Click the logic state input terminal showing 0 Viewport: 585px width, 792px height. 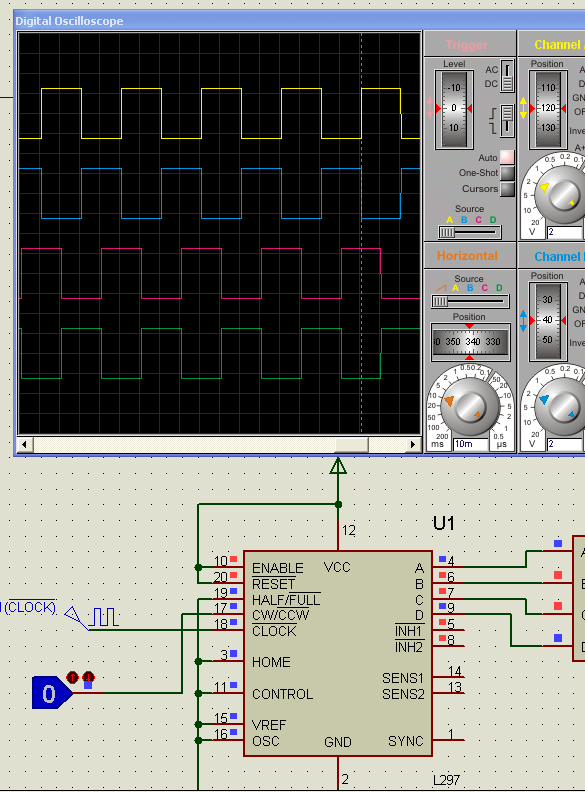51,693
